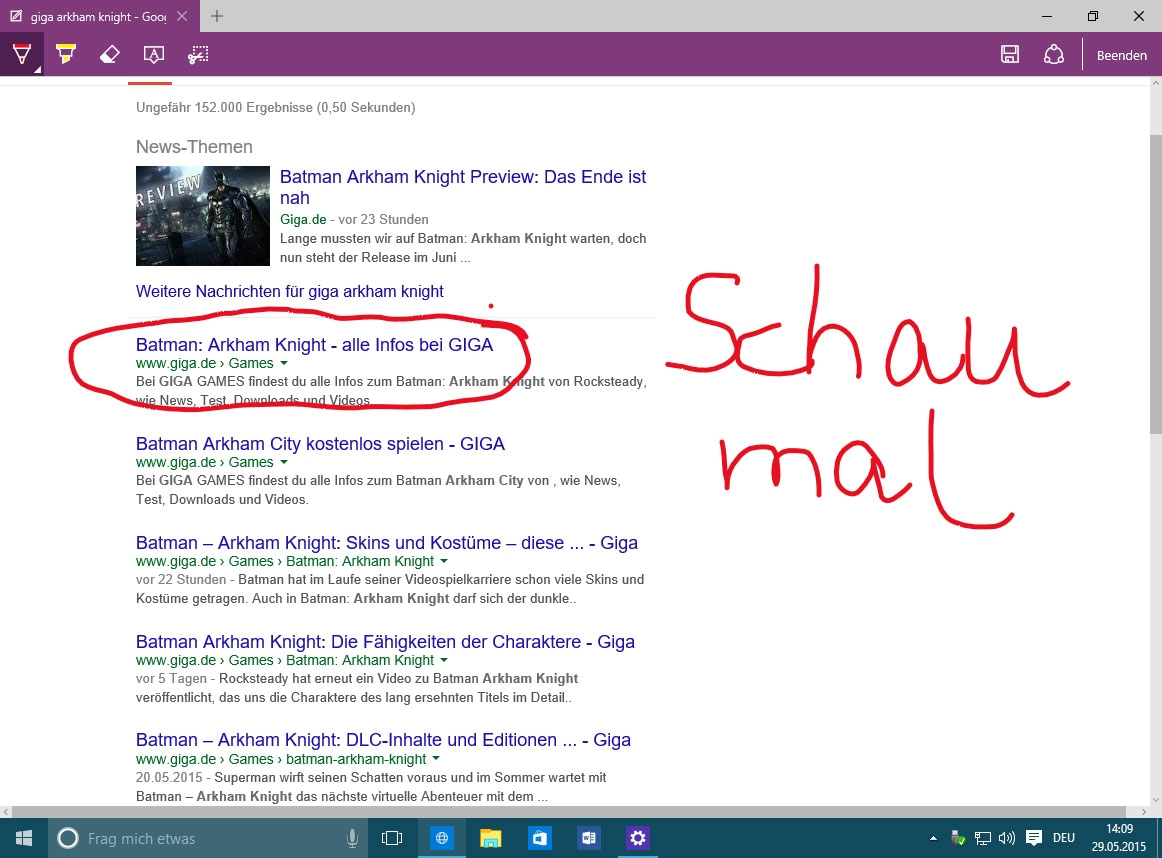Select the Clip tool with scissors
Image resolution: width=1162 pixels, height=858 pixels.
point(198,54)
